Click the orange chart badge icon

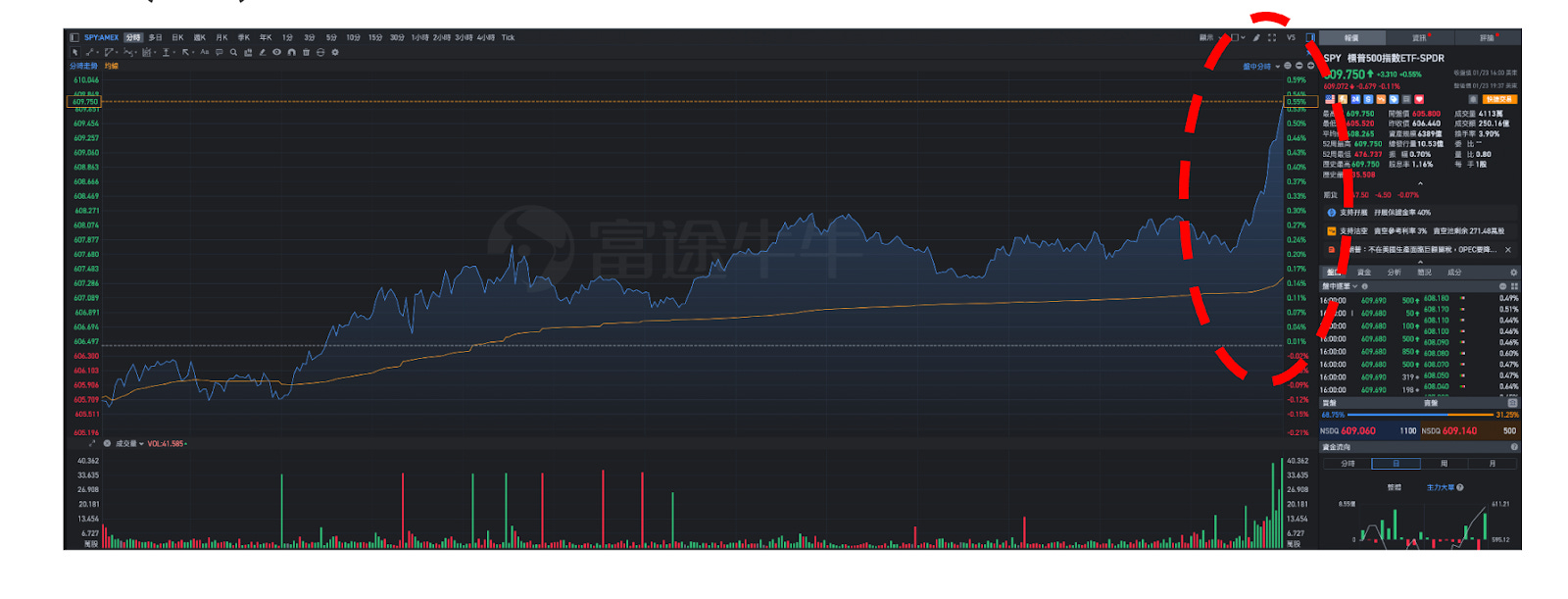click(x=1381, y=99)
